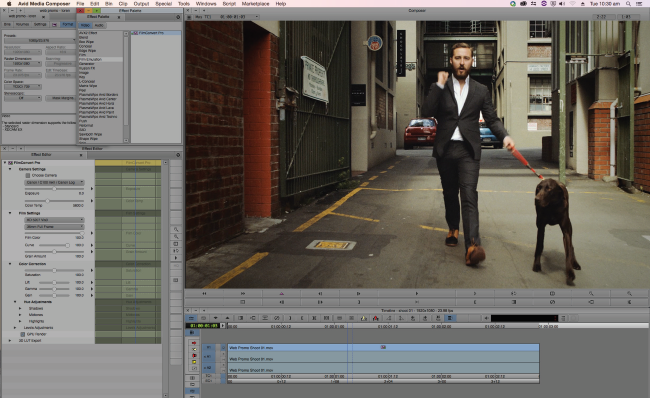This screenshot has height=398, width=650.
Task: Click the Exposure slider
Action: pos(54,189)
